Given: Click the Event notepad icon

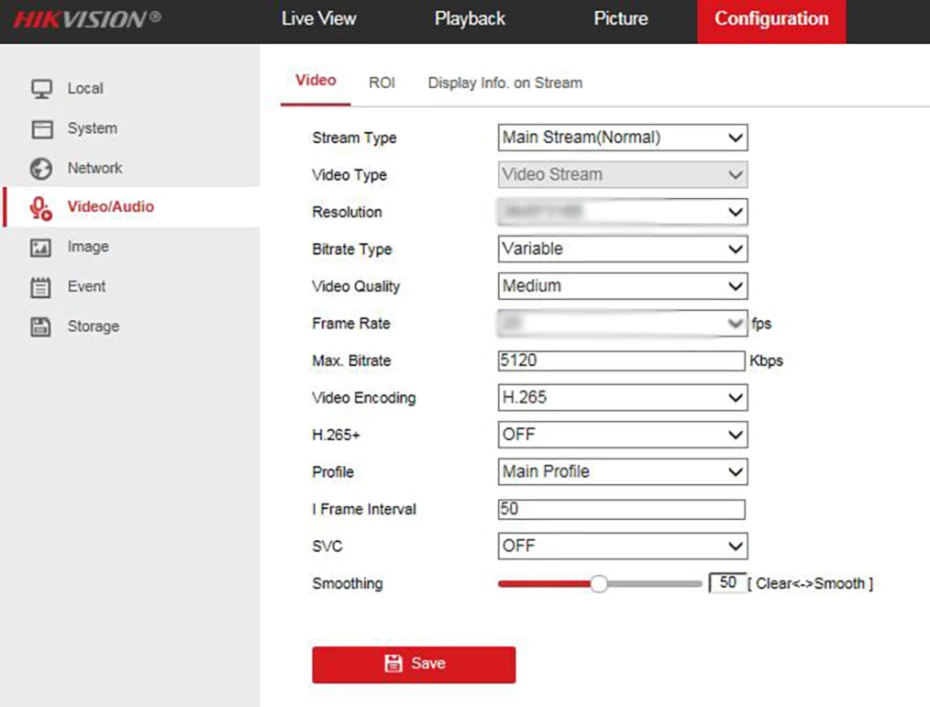Looking at the screenshot, I should [40, 287].
